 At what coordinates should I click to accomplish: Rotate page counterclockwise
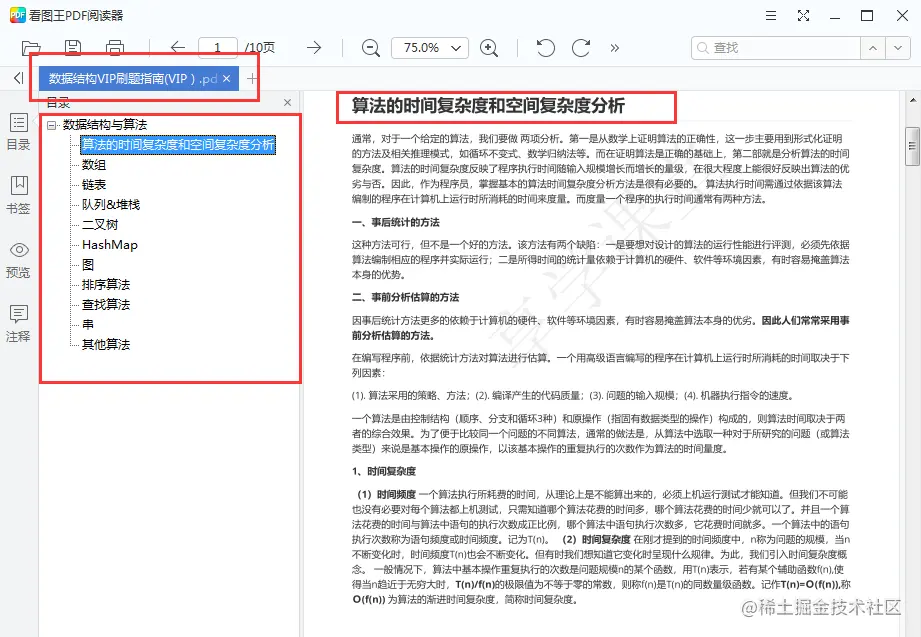(x=546, y=48)
